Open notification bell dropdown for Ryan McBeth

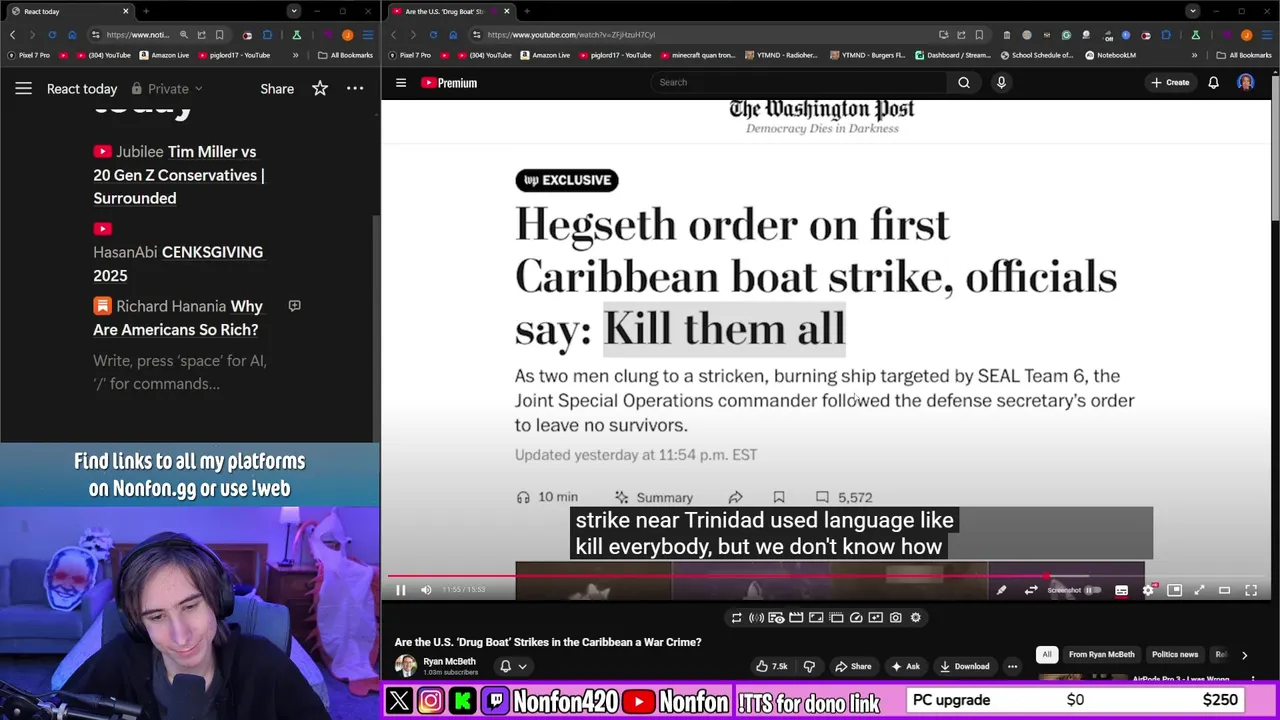(513, 666)
